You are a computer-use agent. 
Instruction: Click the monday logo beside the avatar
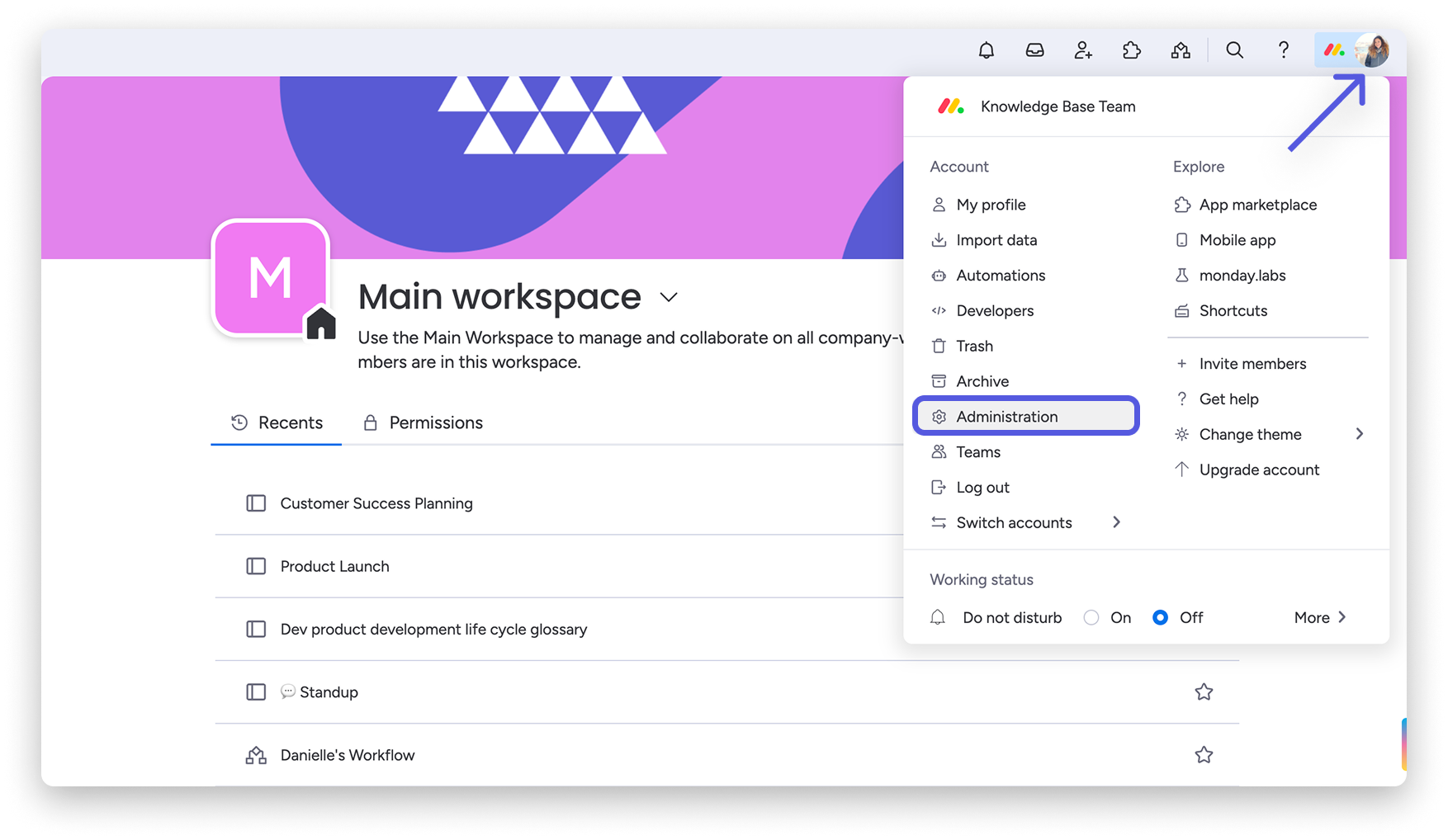[x=1334, y=50]
